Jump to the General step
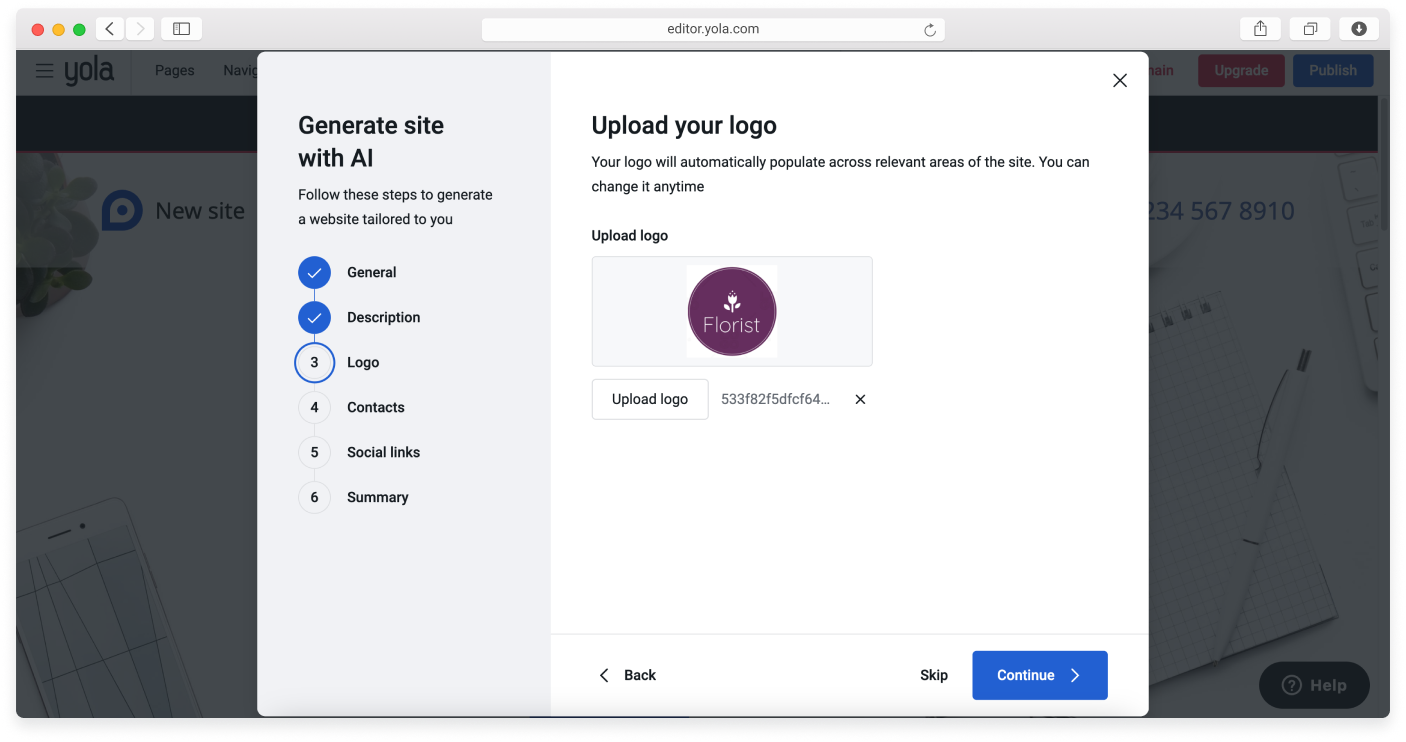Screen dimensions: 1406x742 [x=370, y=272]
